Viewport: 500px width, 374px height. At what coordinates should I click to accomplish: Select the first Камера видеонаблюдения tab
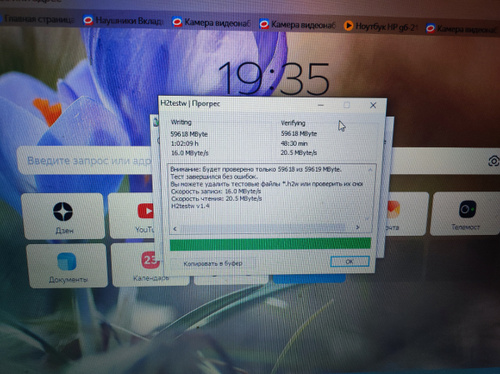click(211, 22)
